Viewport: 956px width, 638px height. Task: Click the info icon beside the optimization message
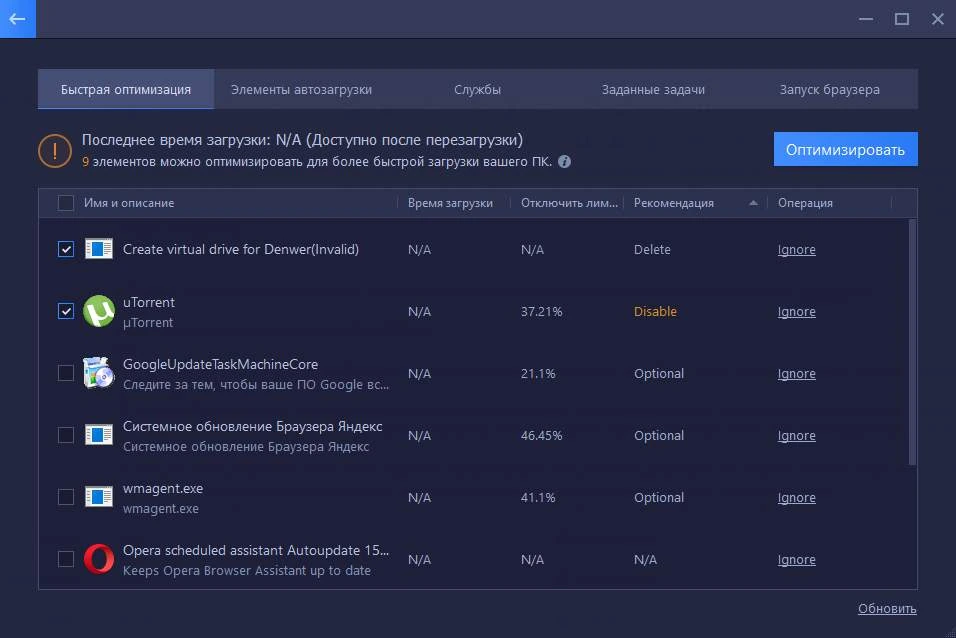click(565, 162)
